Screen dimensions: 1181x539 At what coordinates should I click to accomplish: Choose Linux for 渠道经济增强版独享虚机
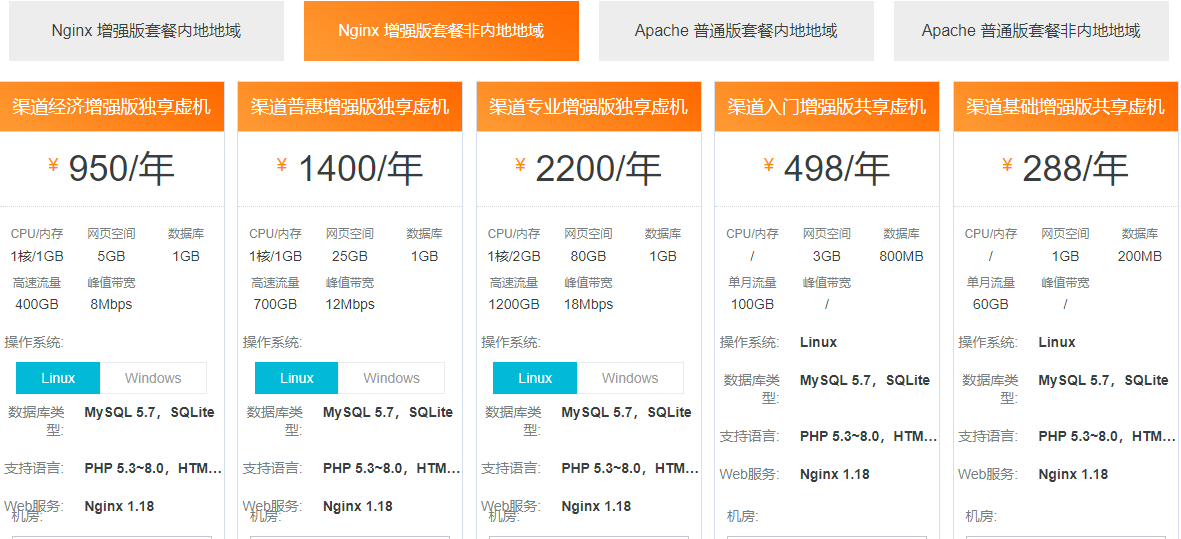point(58,378)
